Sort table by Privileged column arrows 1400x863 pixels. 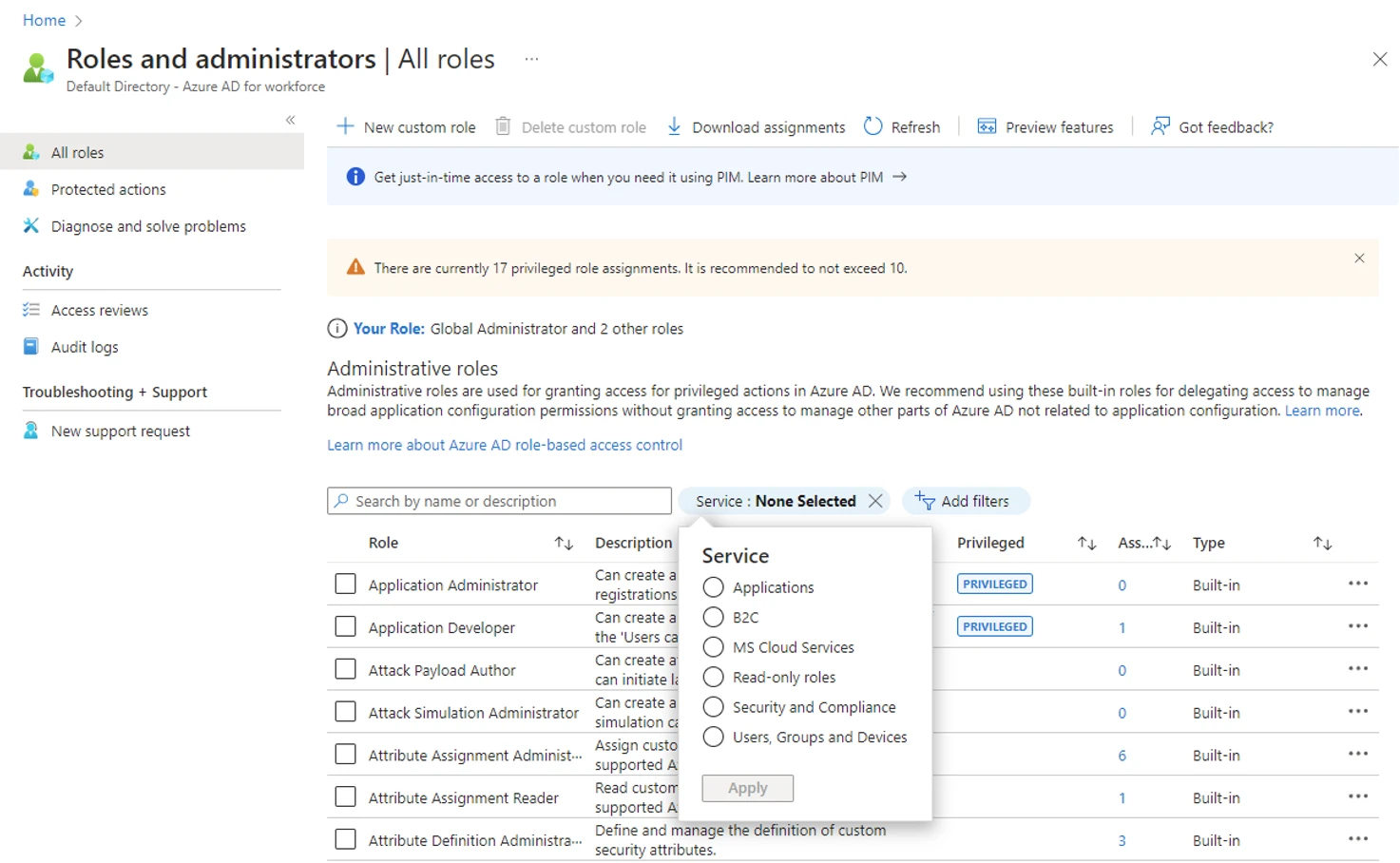point(1087,544)
